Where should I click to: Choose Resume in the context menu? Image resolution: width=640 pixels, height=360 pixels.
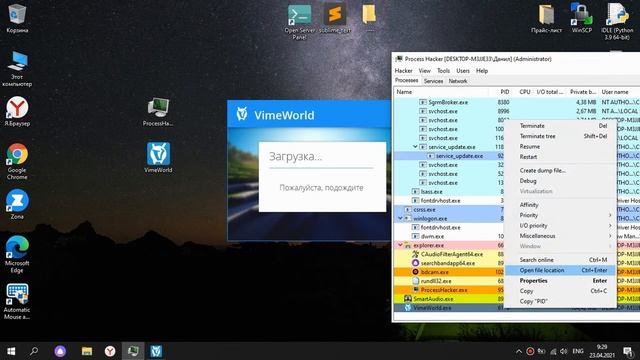pos(560,146)
